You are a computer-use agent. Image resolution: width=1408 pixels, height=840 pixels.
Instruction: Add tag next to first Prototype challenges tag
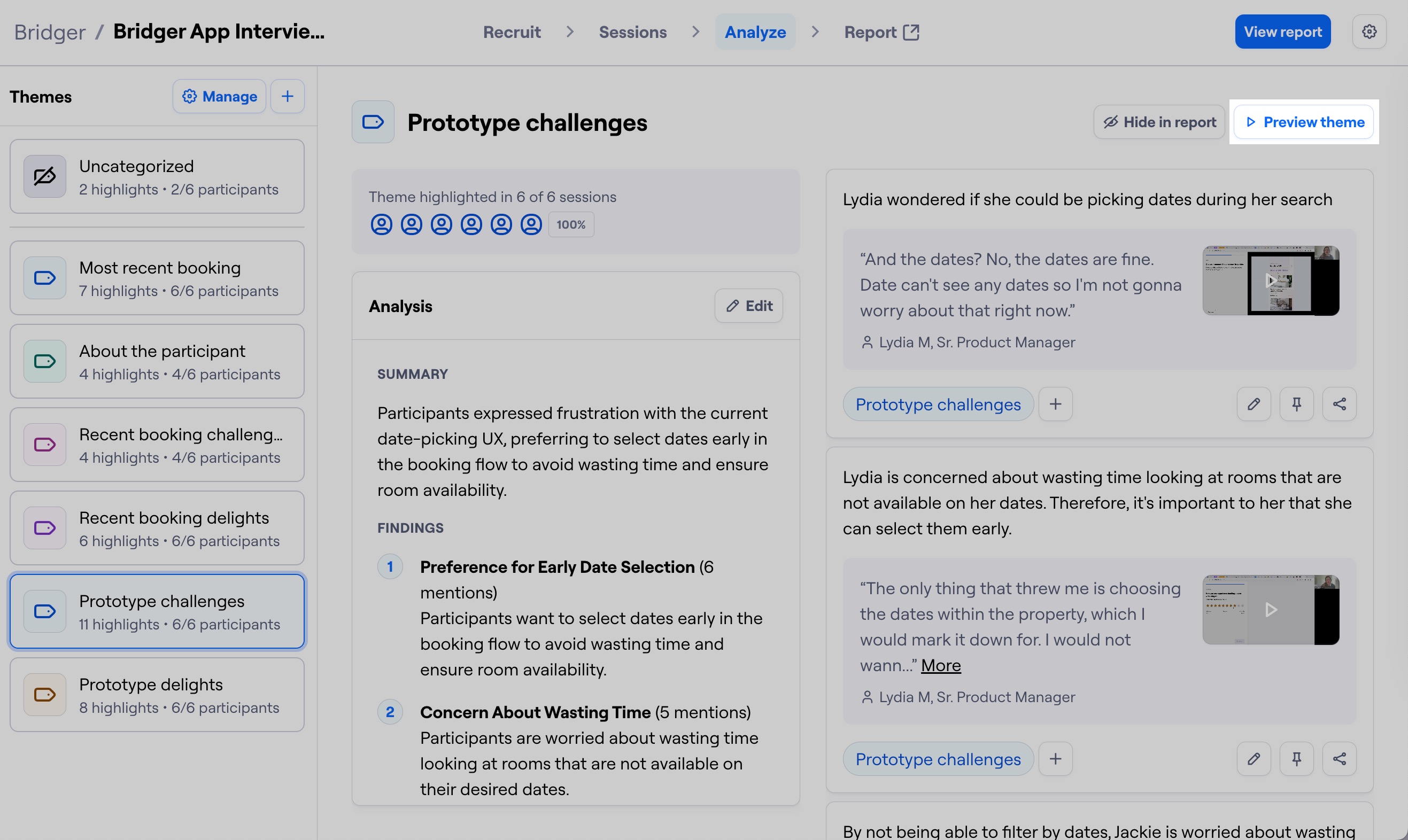tap(1055, 404)
